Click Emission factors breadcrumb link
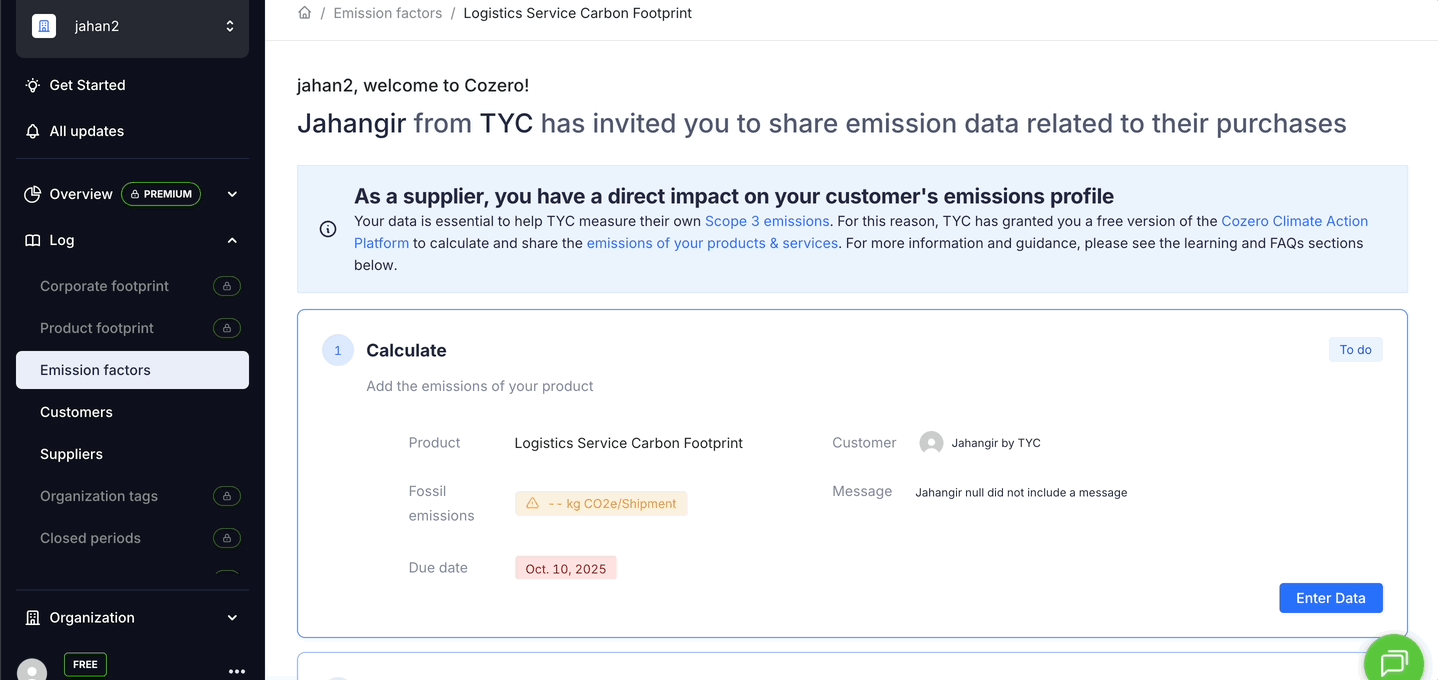Image resolution: width=1438 pixels, height=680 pixels. point(387,13)
